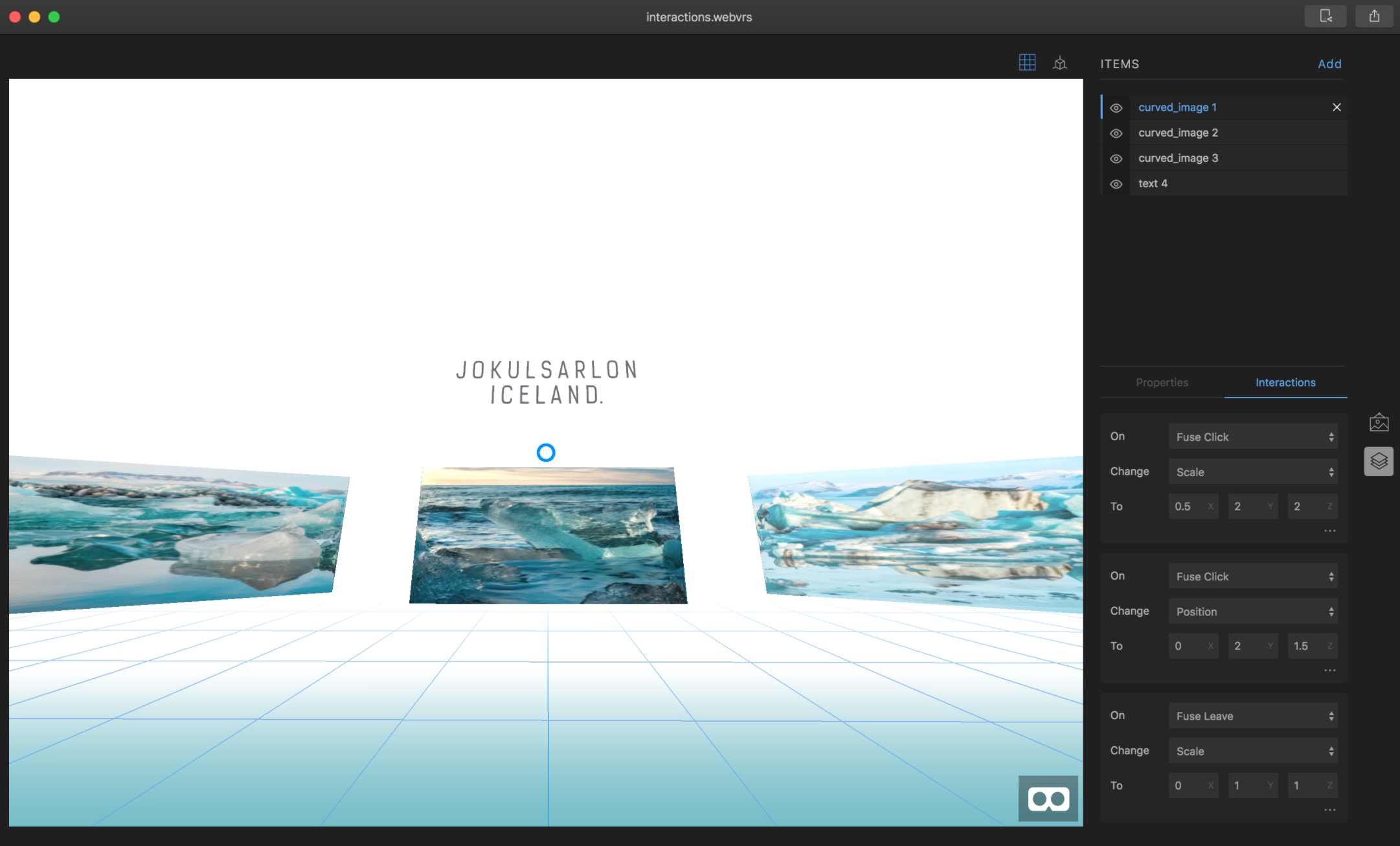Screen dimensions: 1400x846
Task: Open the Fuse Leave event dropdown
Action: point(1252,716)
